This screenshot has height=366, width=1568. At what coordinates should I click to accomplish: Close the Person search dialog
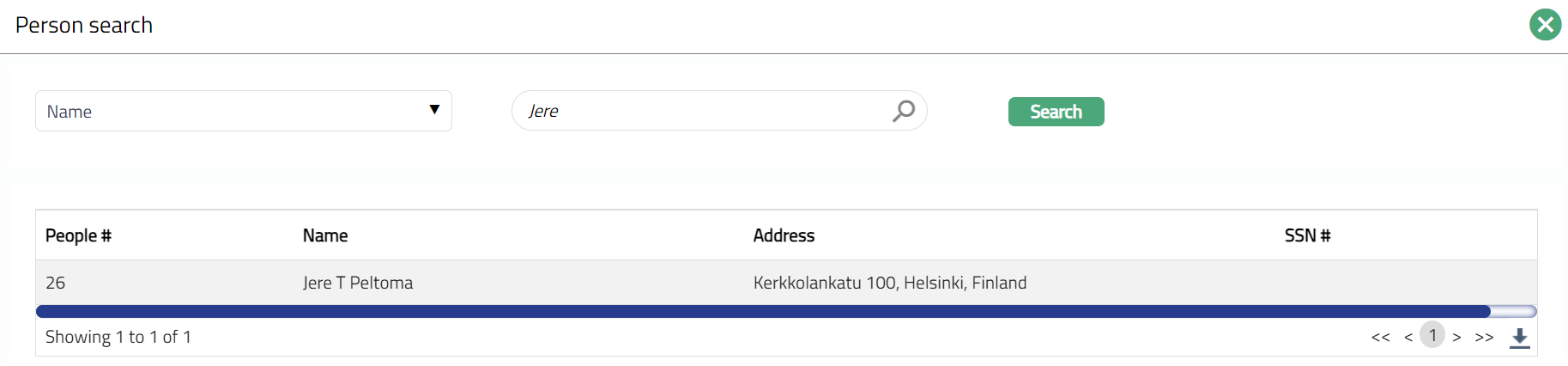pyautogui.click(x=1545, y=25)
